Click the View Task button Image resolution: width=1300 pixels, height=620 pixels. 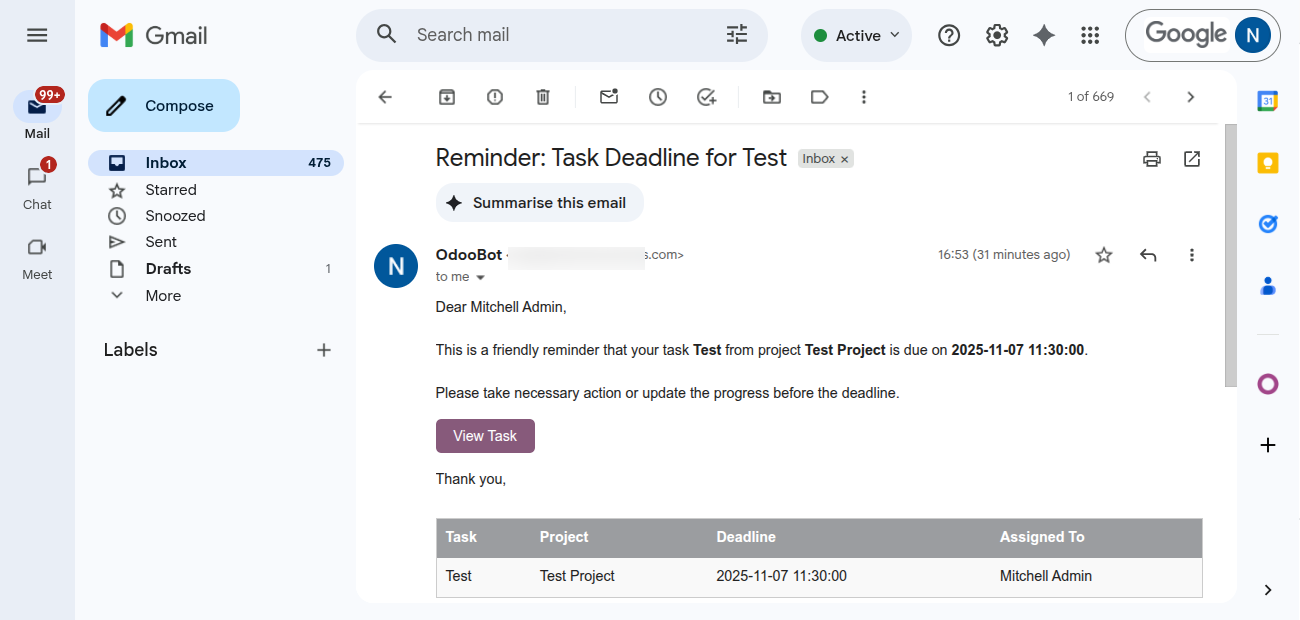(x=485, y=436)
